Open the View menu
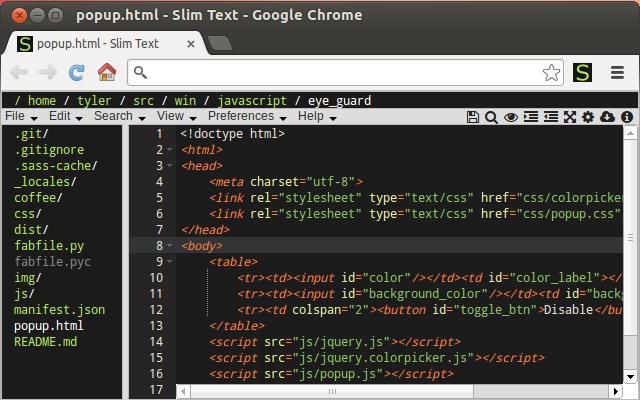 pyautogui.click(x=177, y=116)
